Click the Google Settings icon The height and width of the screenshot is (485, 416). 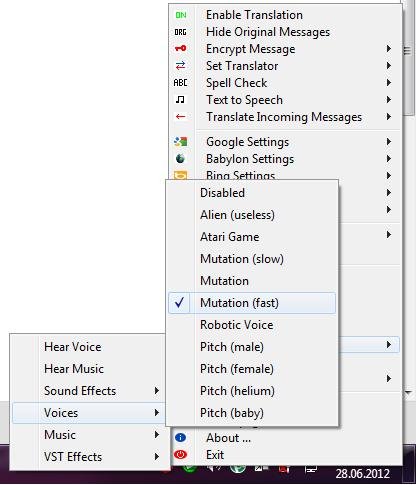(x=181, y=142)
